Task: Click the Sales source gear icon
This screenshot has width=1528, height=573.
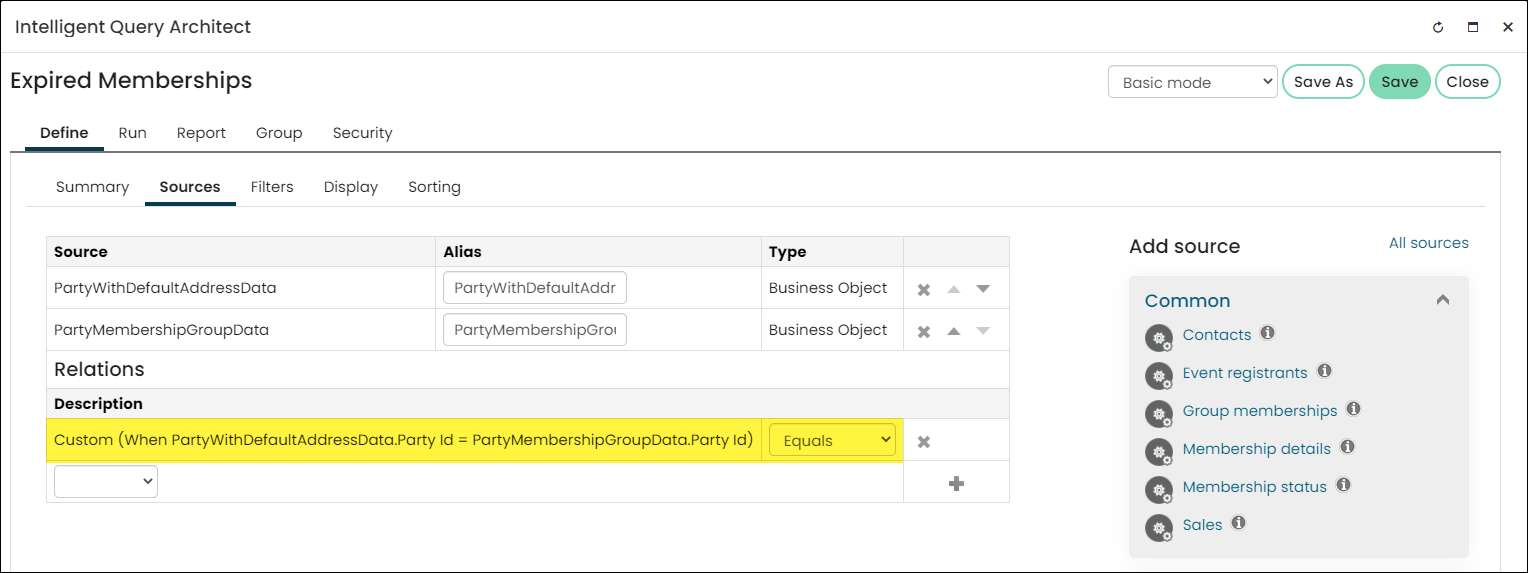Action: click(x=1158, y=528)
